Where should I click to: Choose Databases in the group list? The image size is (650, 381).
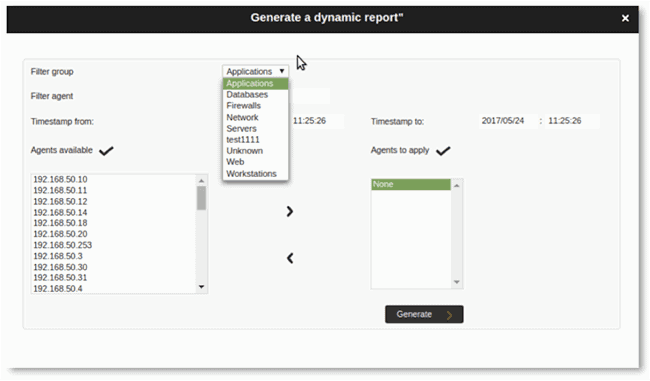click(255, 95)
